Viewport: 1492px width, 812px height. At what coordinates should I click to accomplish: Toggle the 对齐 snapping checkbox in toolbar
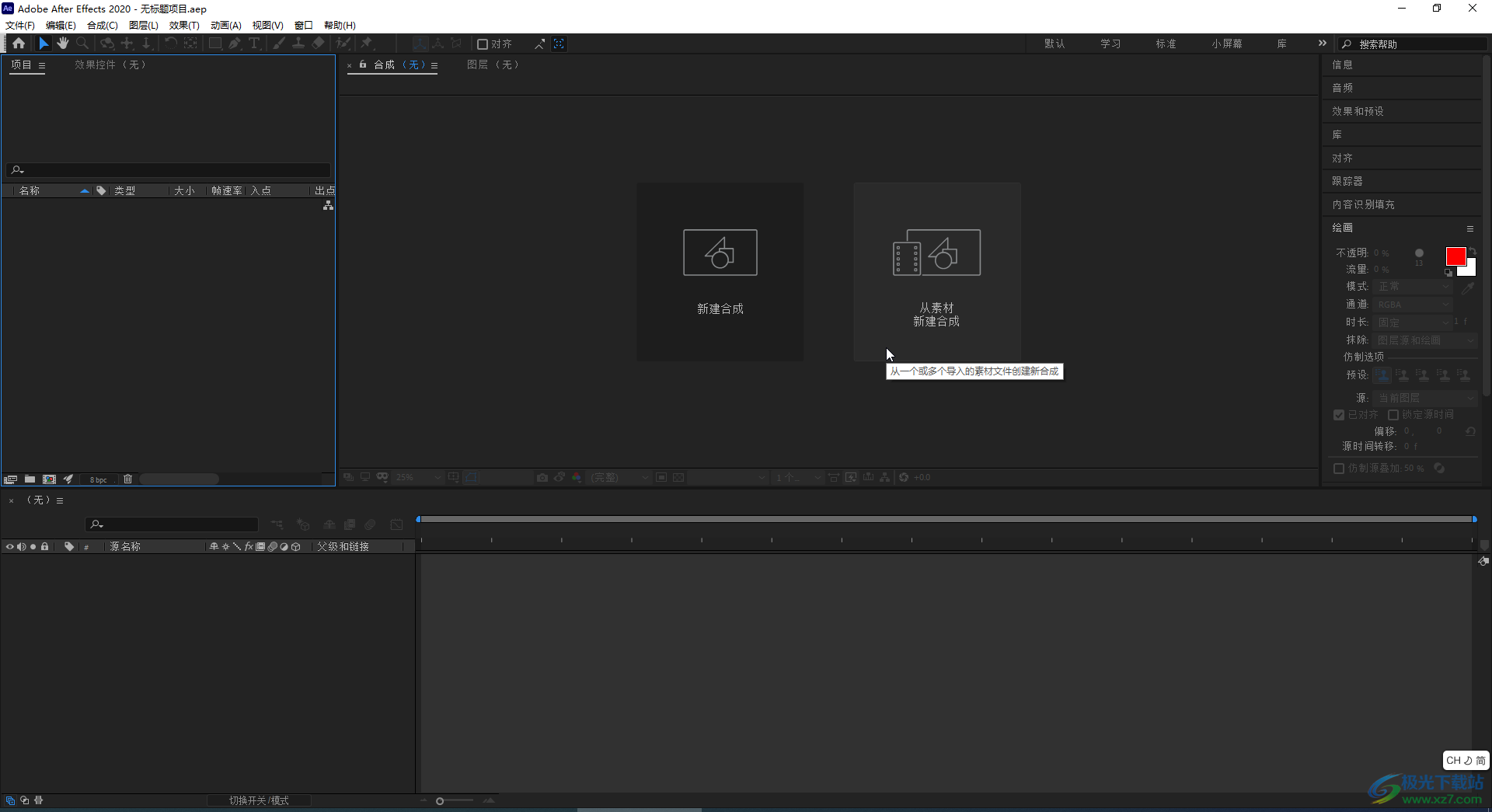[x=482, y=44]
